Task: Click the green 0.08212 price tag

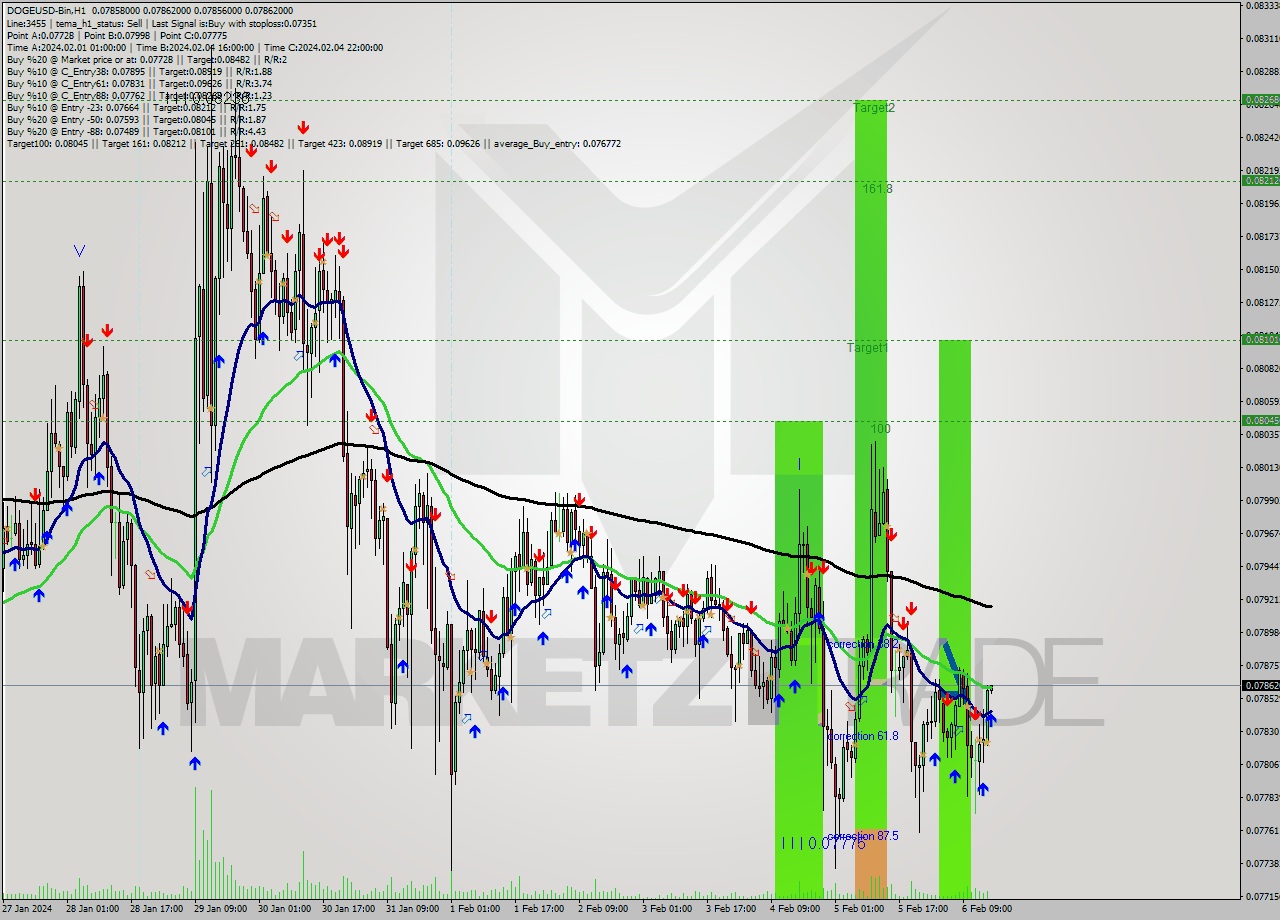Action: (1260, 181)
